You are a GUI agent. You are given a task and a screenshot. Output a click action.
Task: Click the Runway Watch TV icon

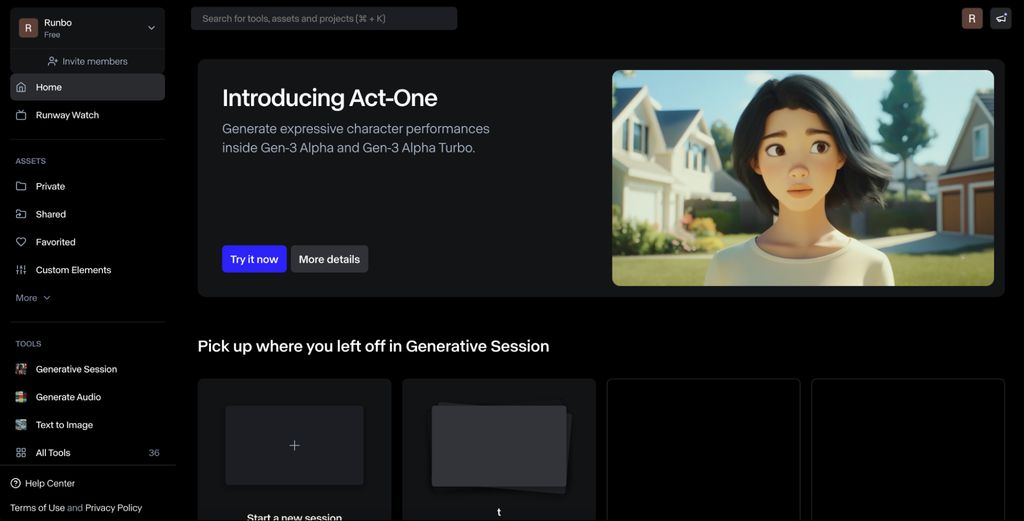point(21,115)
